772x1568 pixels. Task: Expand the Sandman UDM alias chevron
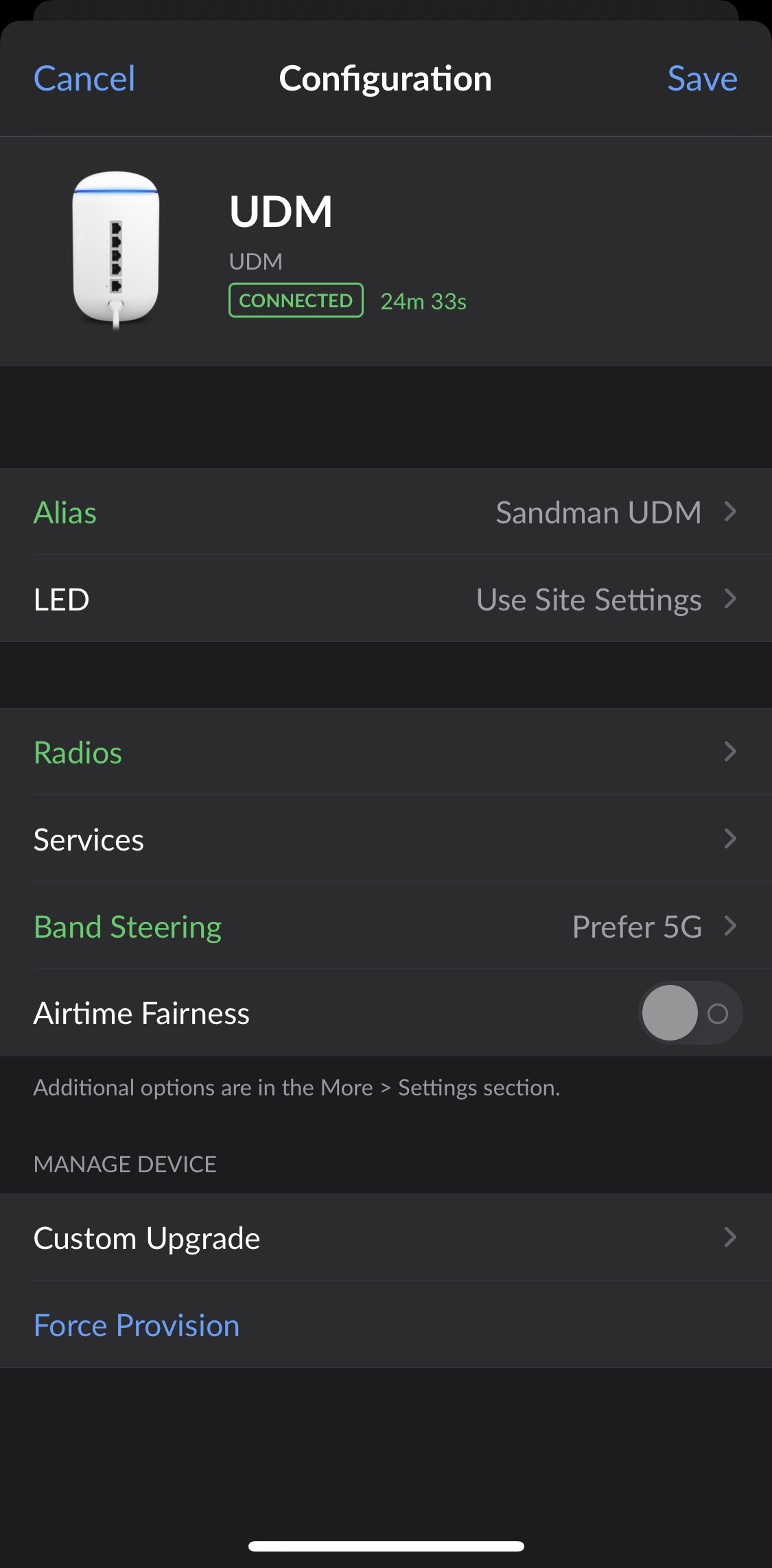(x=730, y=512)
